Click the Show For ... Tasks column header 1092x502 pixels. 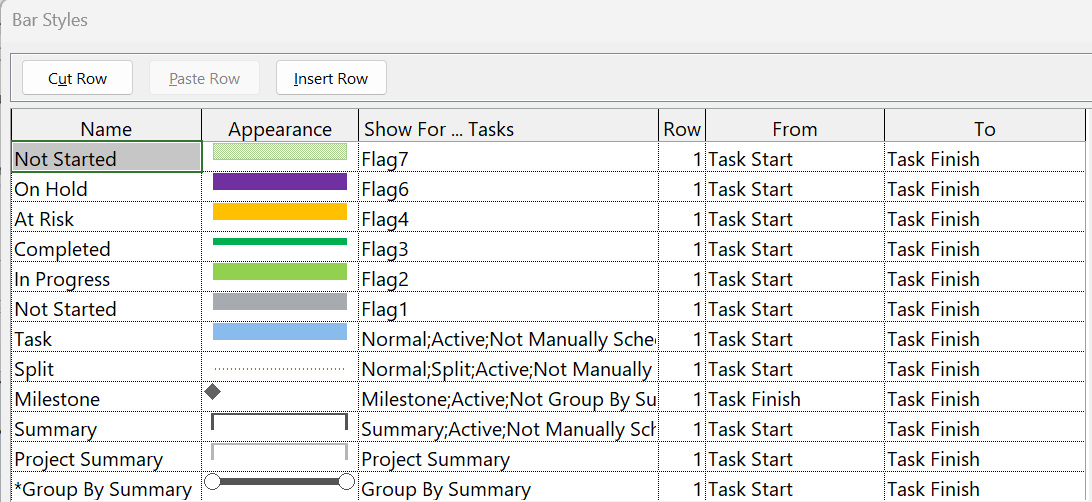508,127
